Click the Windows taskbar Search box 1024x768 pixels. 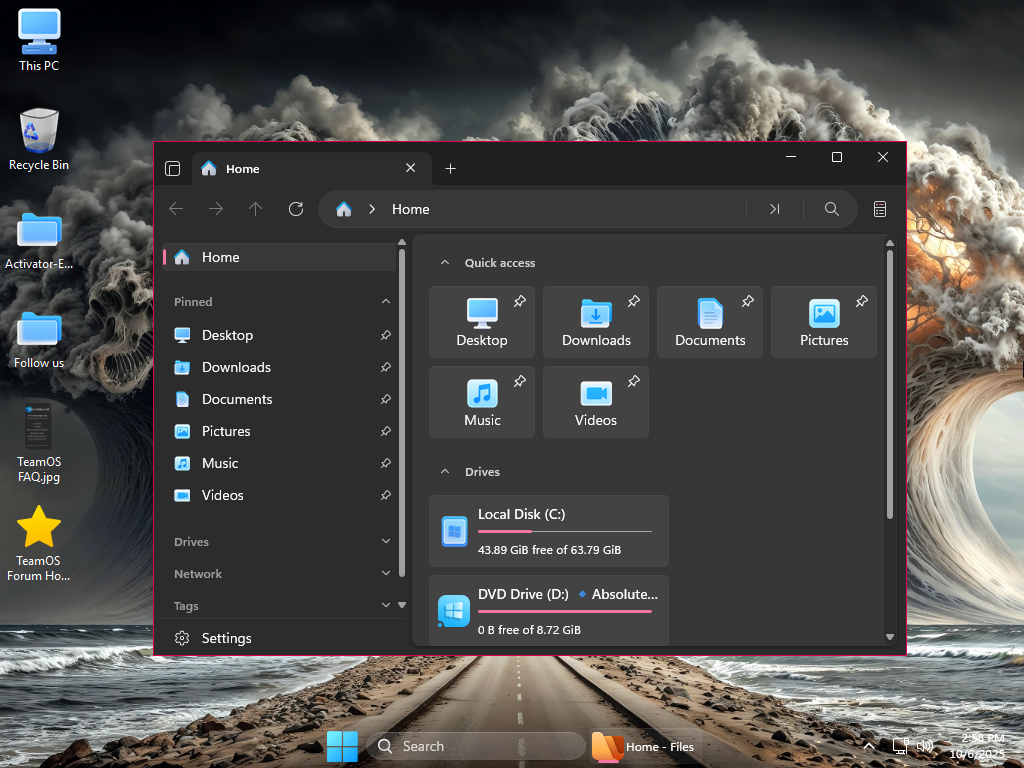point(476,746)
